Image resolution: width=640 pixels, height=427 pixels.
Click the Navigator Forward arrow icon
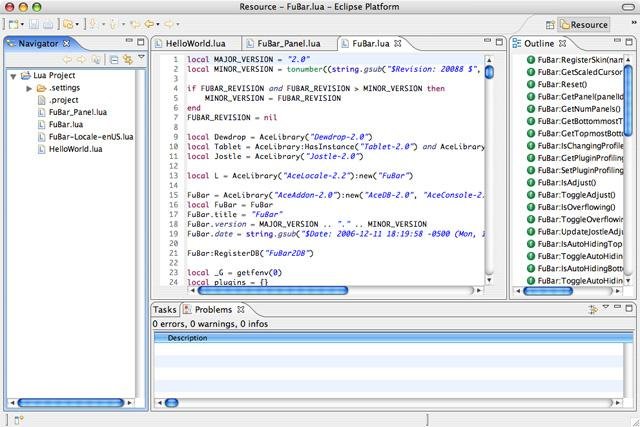click(x=81, y=60)
